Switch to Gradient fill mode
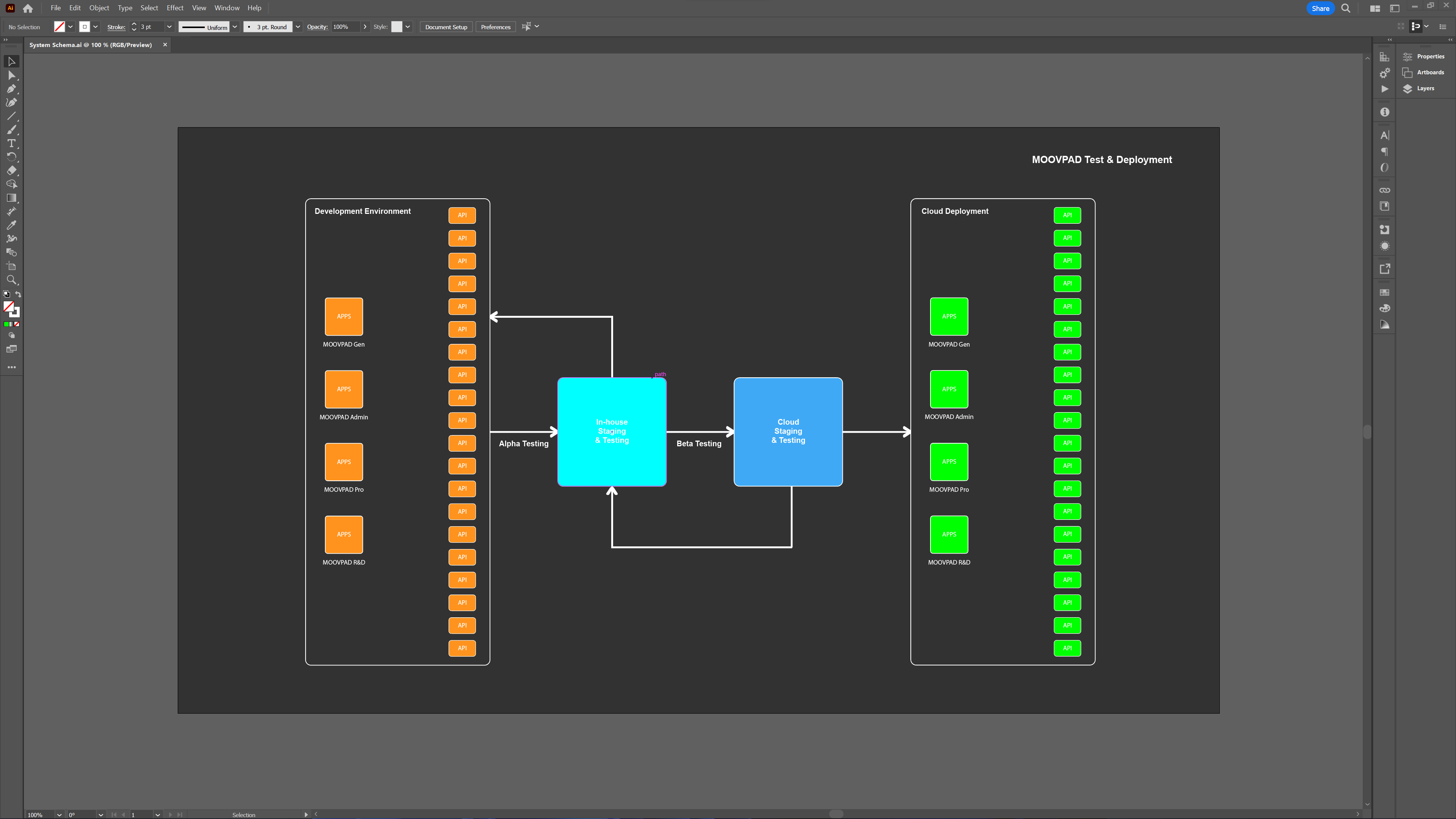The height and width of the screenshot is (819, 1456). pos(11,325)
